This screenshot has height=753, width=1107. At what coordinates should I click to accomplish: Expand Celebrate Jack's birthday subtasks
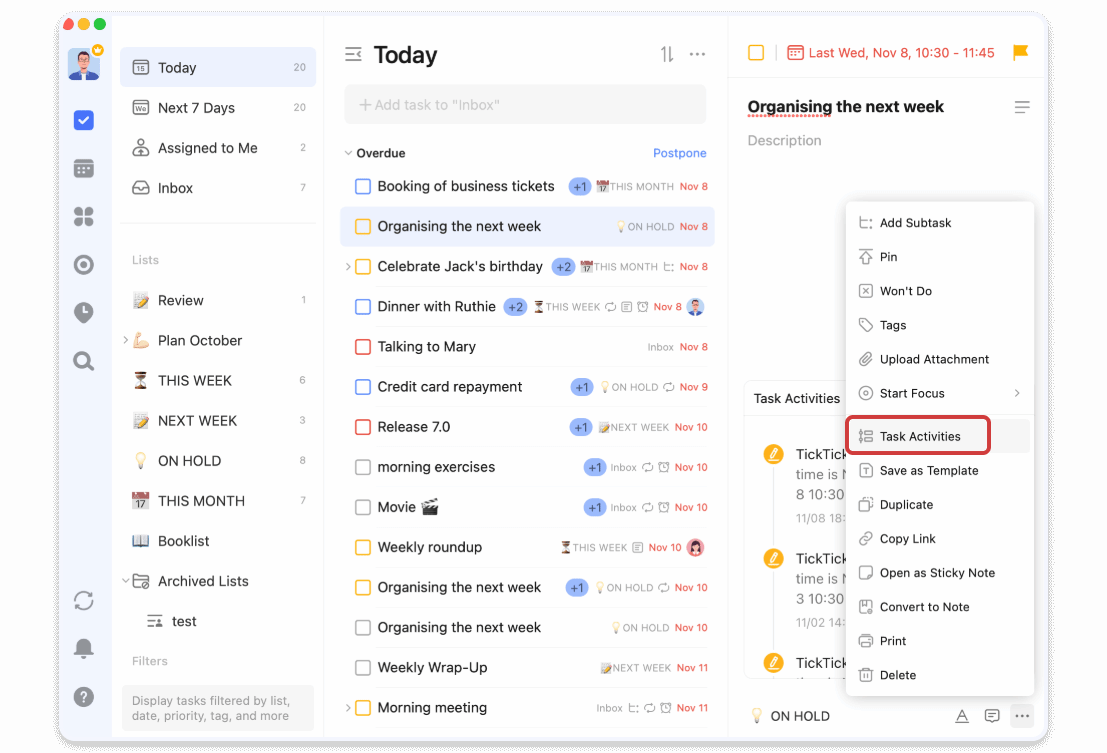pyautogui.click(x=348, y=267)
